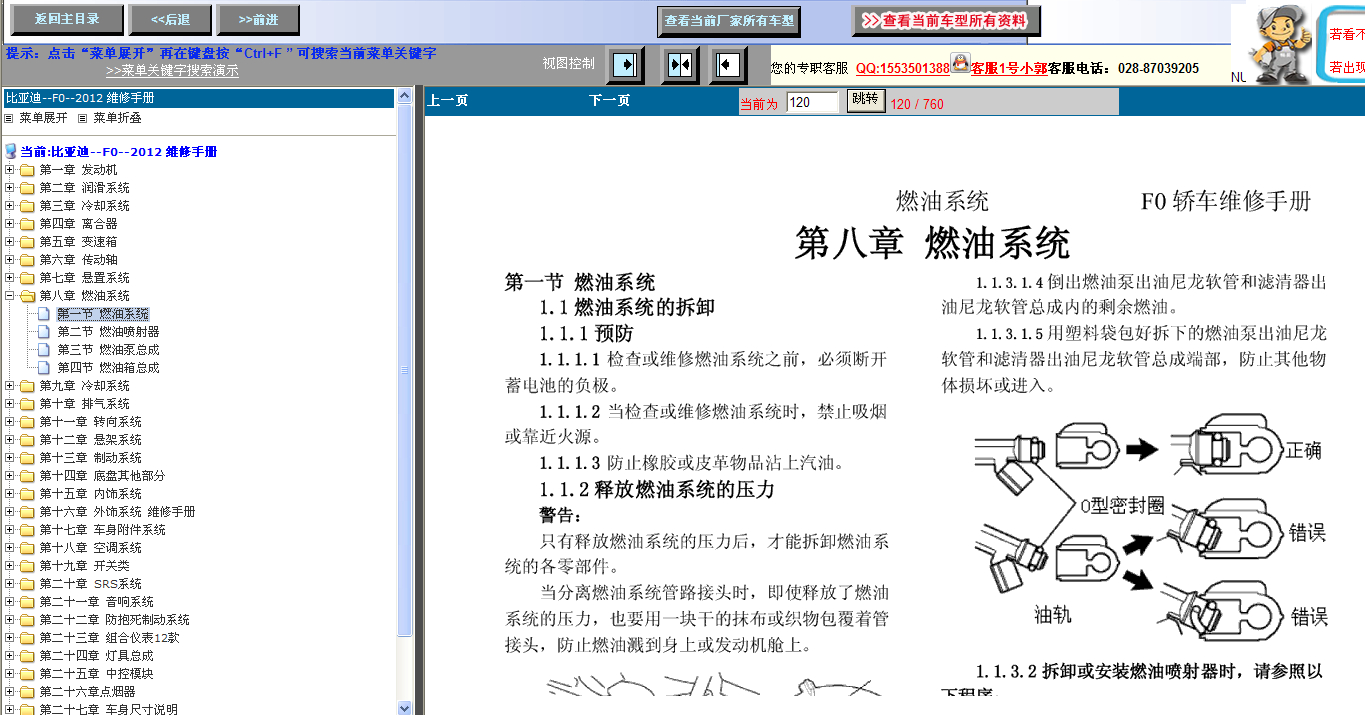Click folder icon of 第二十章 SRS系统

[x=27, y=584]
